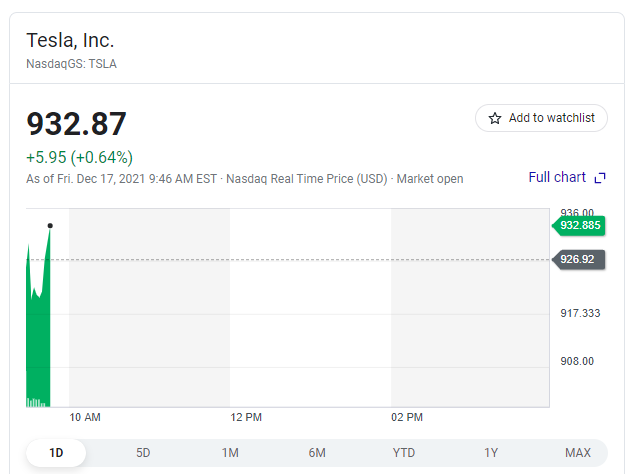Select the MAX time range
Screen dimensions: 637x474
click(x=578, y=453)
